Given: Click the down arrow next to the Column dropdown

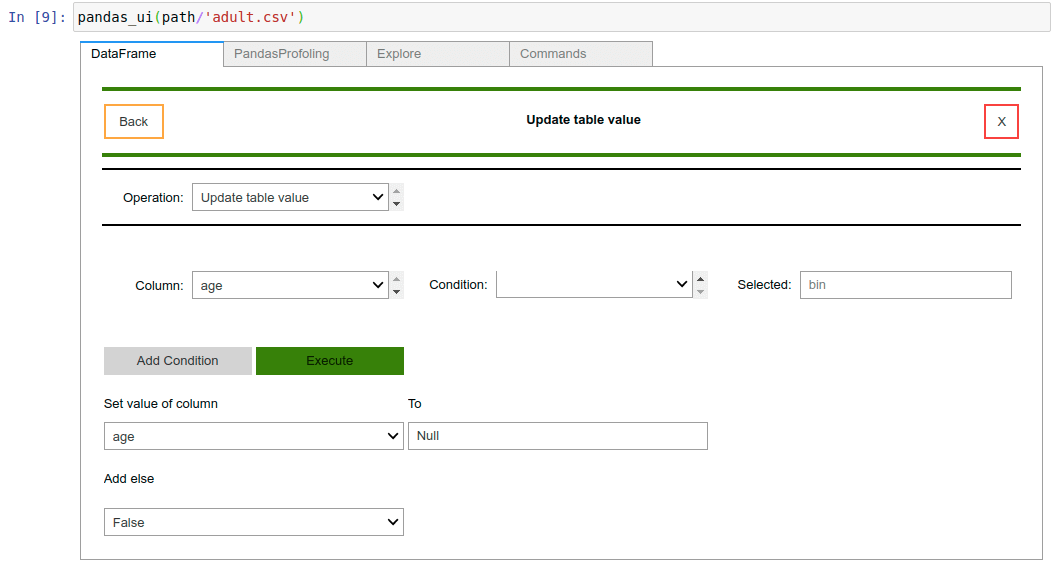Looking at the screenshot, I should point(397,292).
